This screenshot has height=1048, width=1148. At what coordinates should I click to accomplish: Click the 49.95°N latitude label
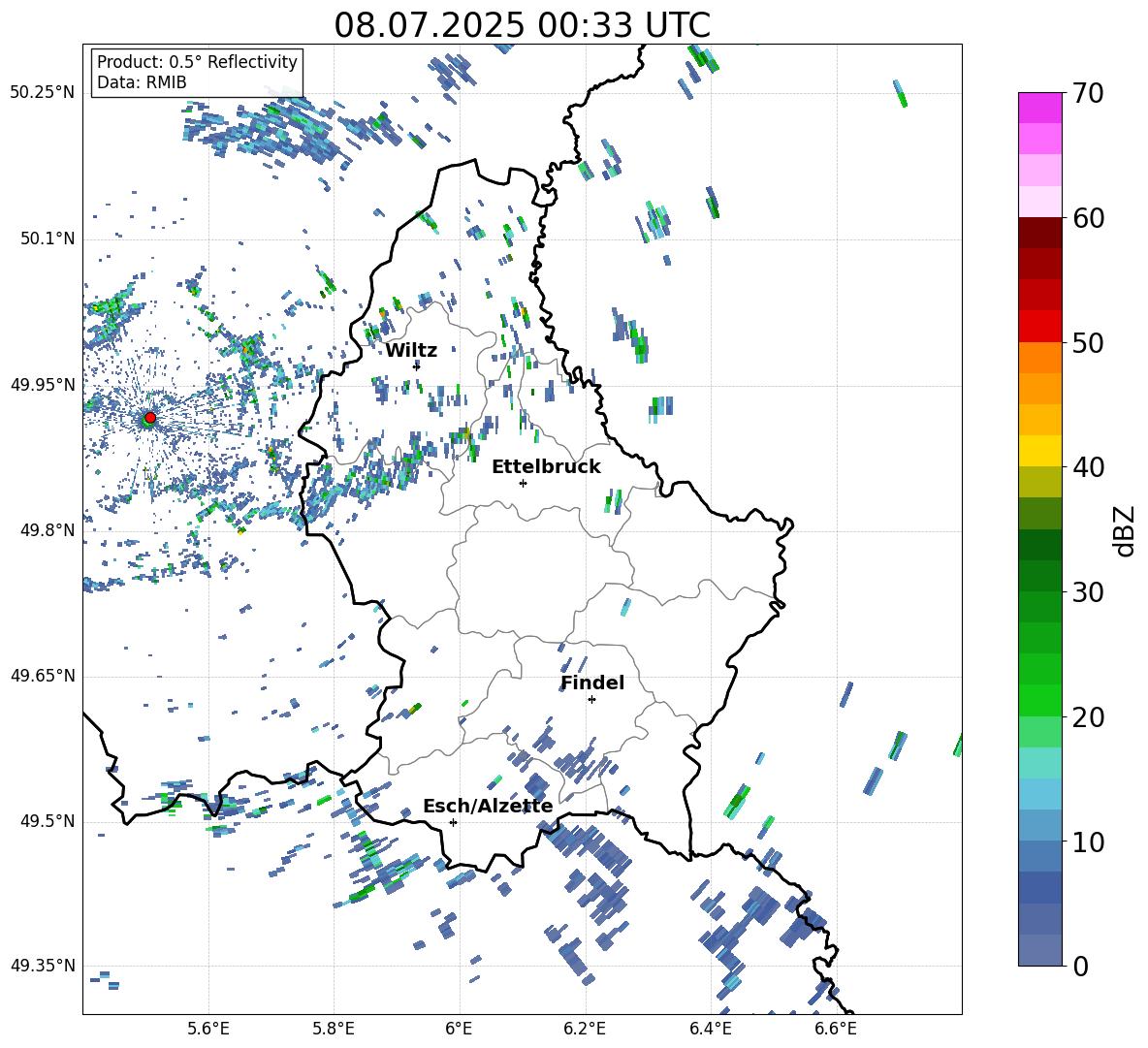(43, 385)
